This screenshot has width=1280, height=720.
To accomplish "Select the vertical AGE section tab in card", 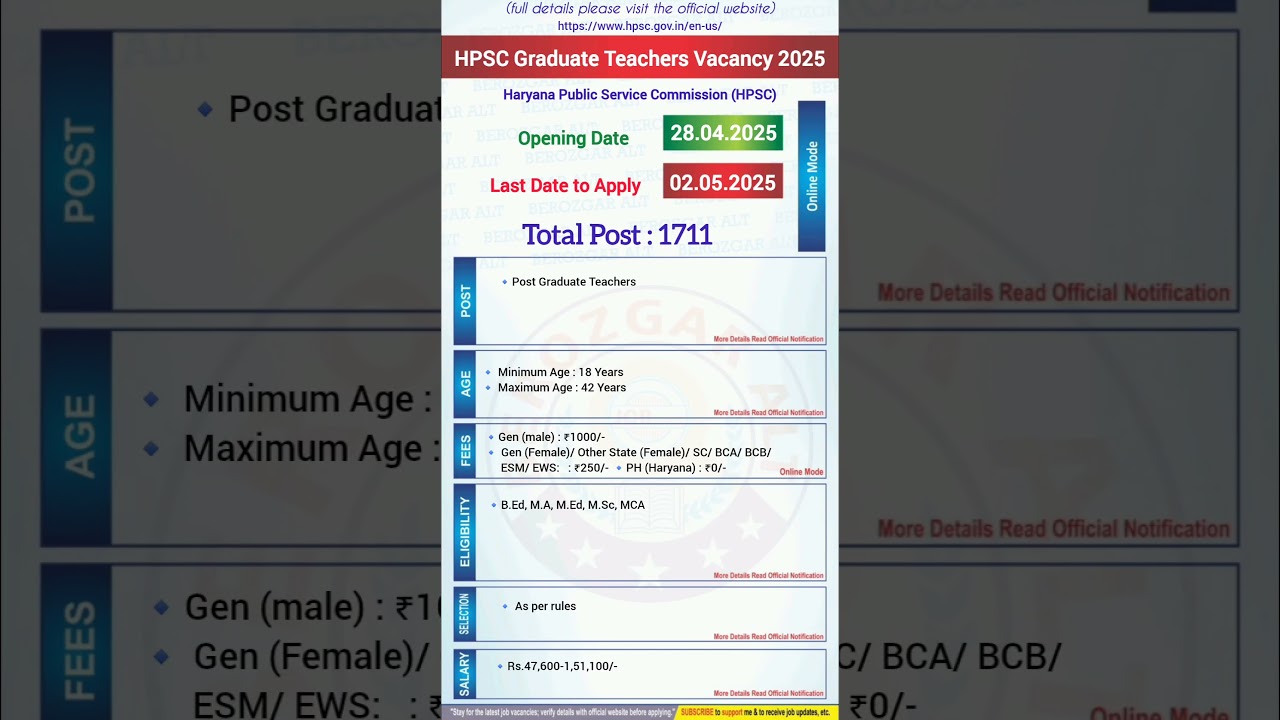I will click(465, 384).
